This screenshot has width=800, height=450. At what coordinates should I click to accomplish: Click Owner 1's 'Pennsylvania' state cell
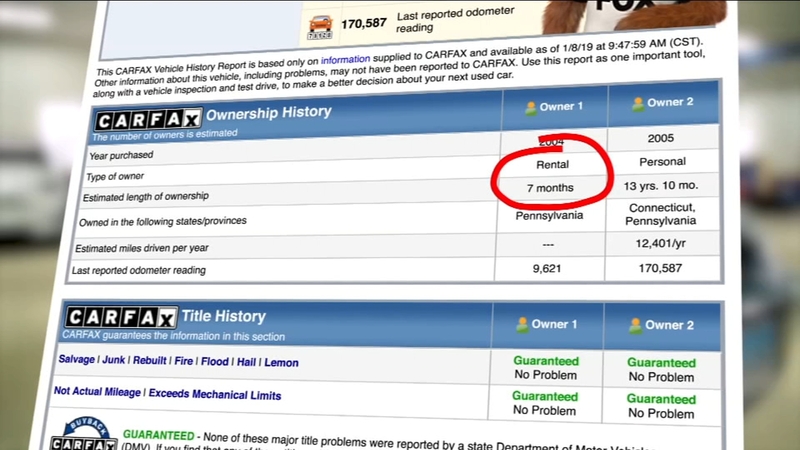[549, 215]
